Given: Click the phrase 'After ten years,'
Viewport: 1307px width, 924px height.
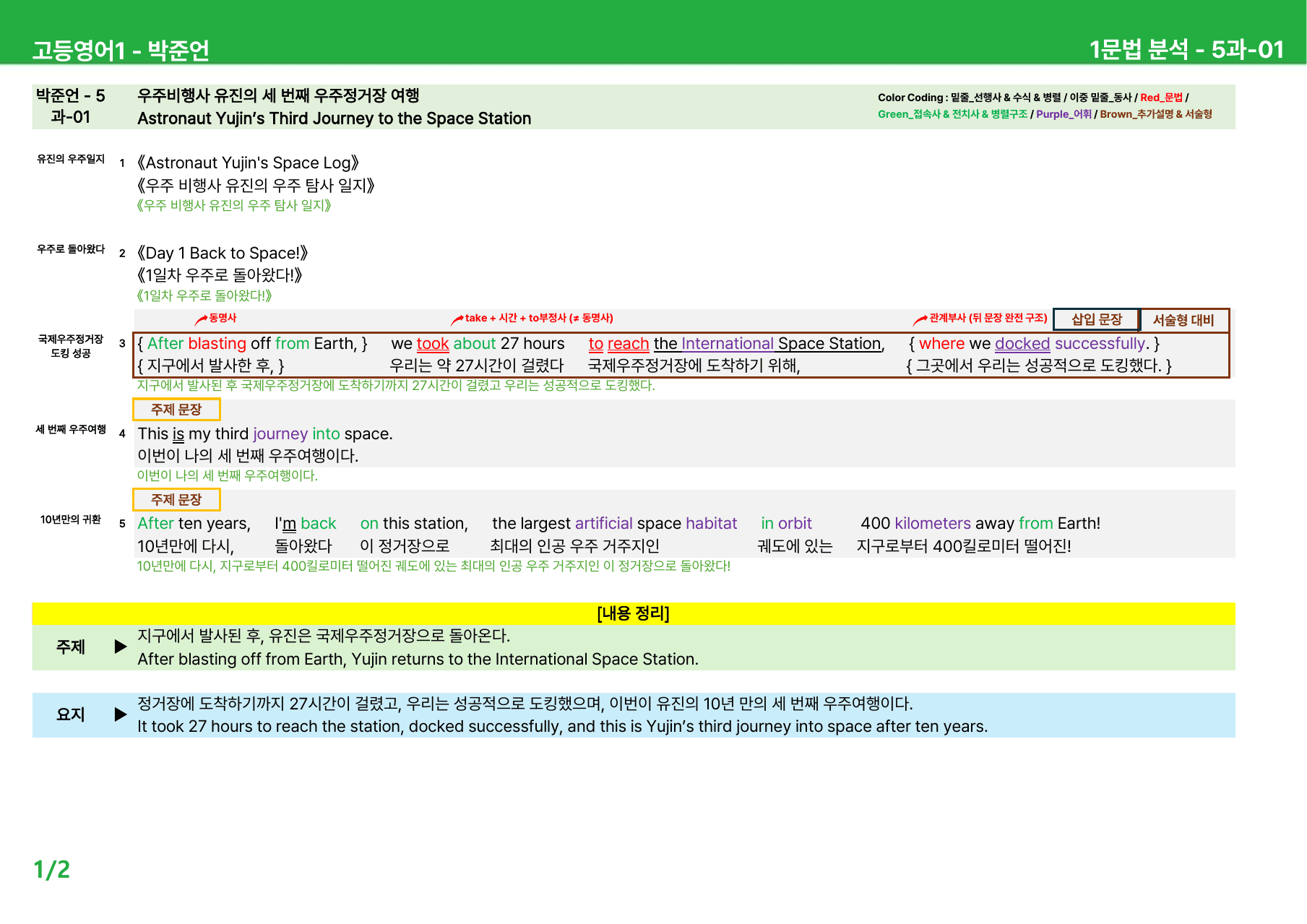Looking at the screenshot, I should (x=194, y=524).
